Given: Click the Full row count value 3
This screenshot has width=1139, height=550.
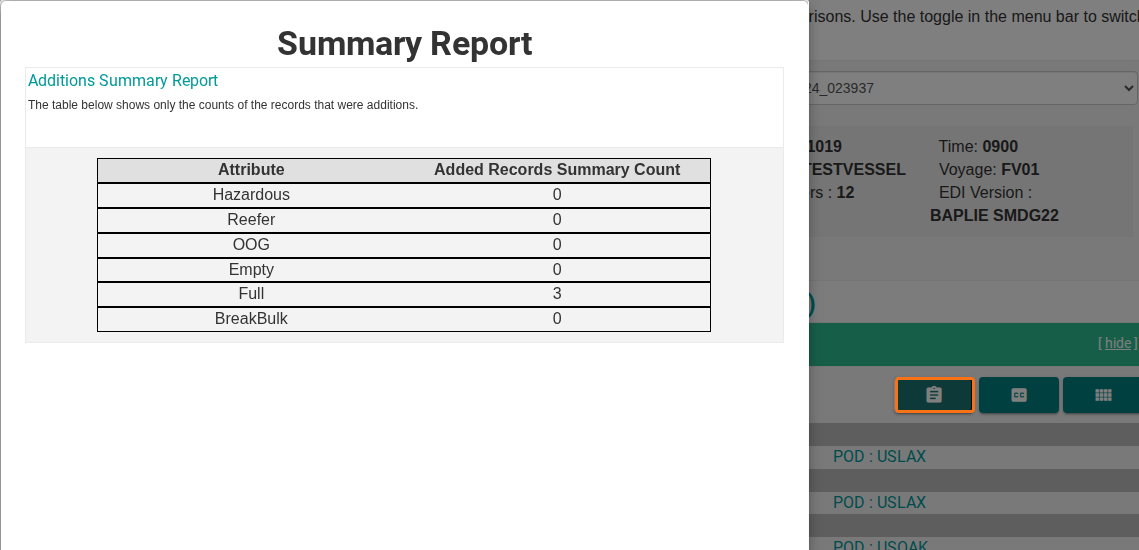Looking at the screenshot, I should 557,294.
